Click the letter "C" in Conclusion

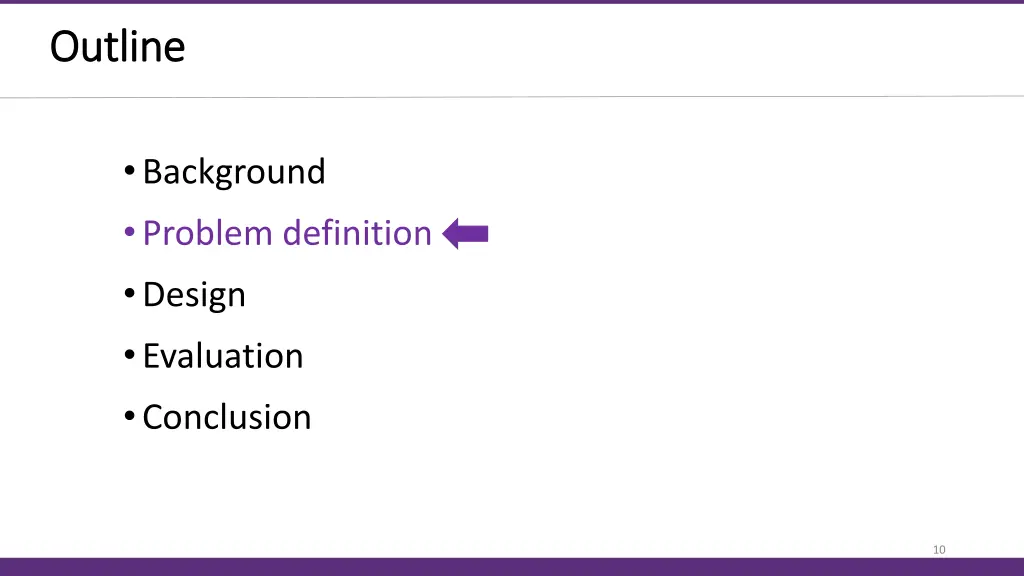[153, 417]
